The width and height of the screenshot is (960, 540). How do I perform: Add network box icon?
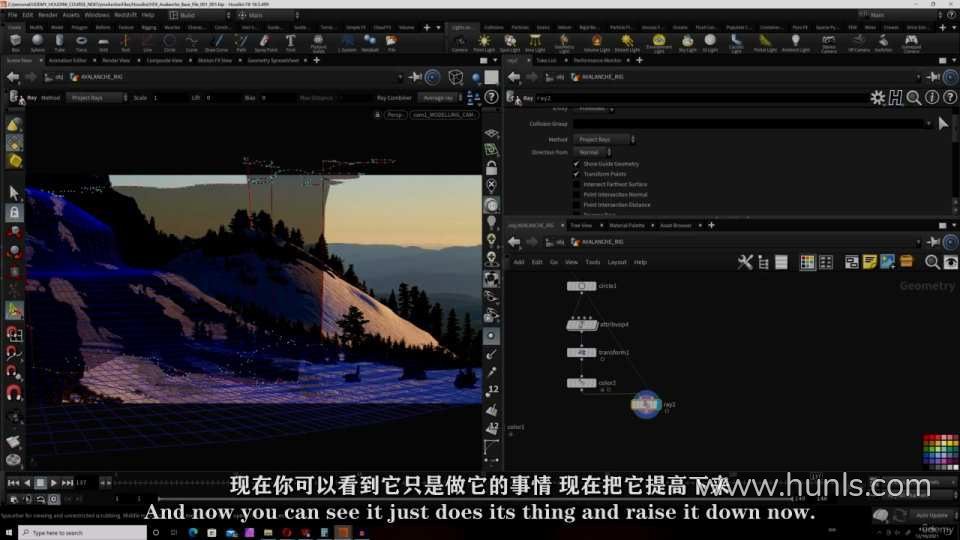click(x=852, y=262)
